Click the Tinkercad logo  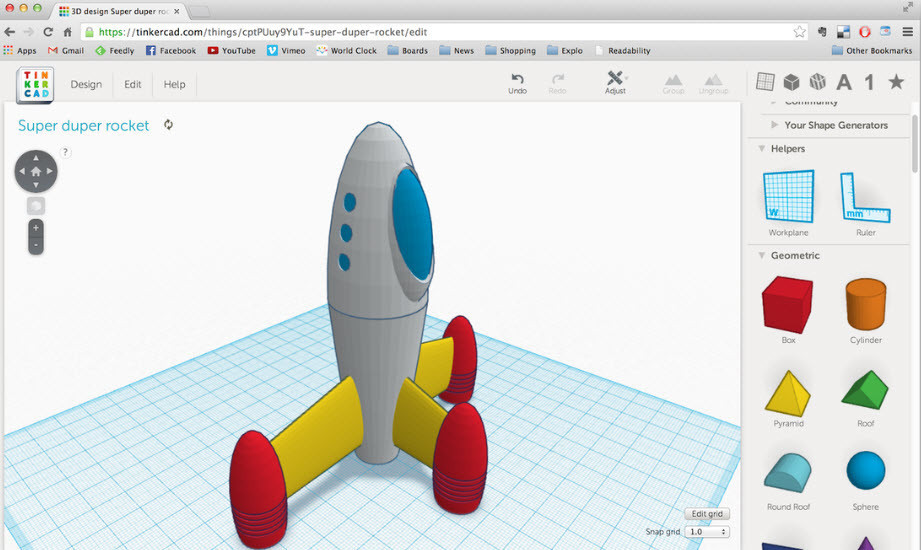[35, 85]
